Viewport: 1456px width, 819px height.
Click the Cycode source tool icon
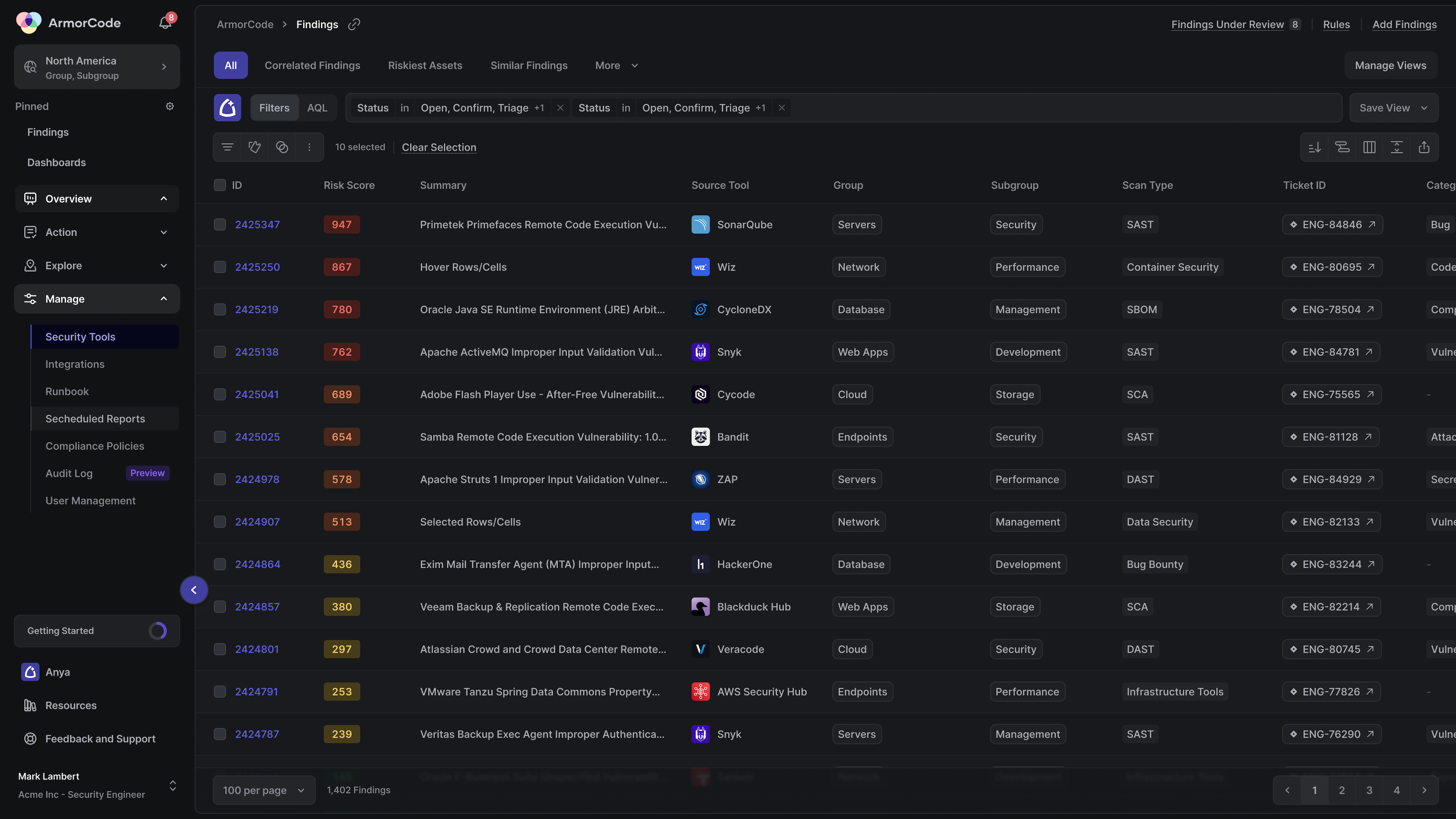coord(700,394)
